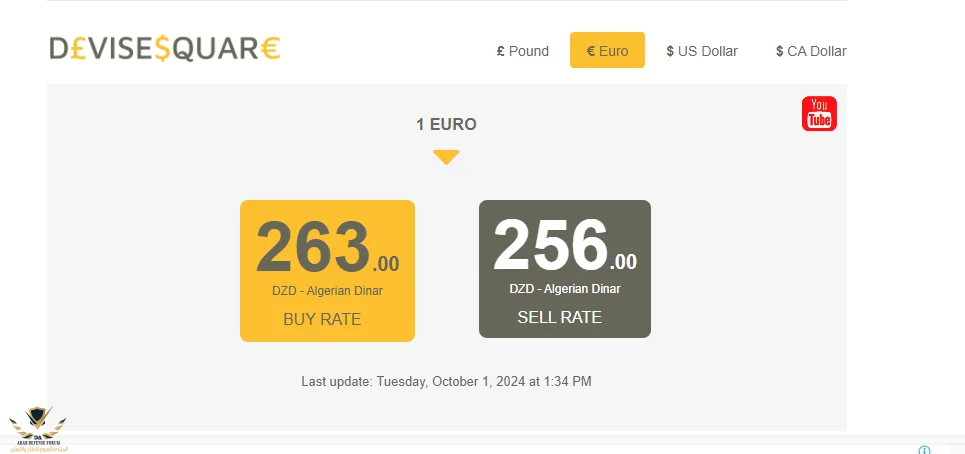Click the 263 buy rate number

(x=313, y=247)
